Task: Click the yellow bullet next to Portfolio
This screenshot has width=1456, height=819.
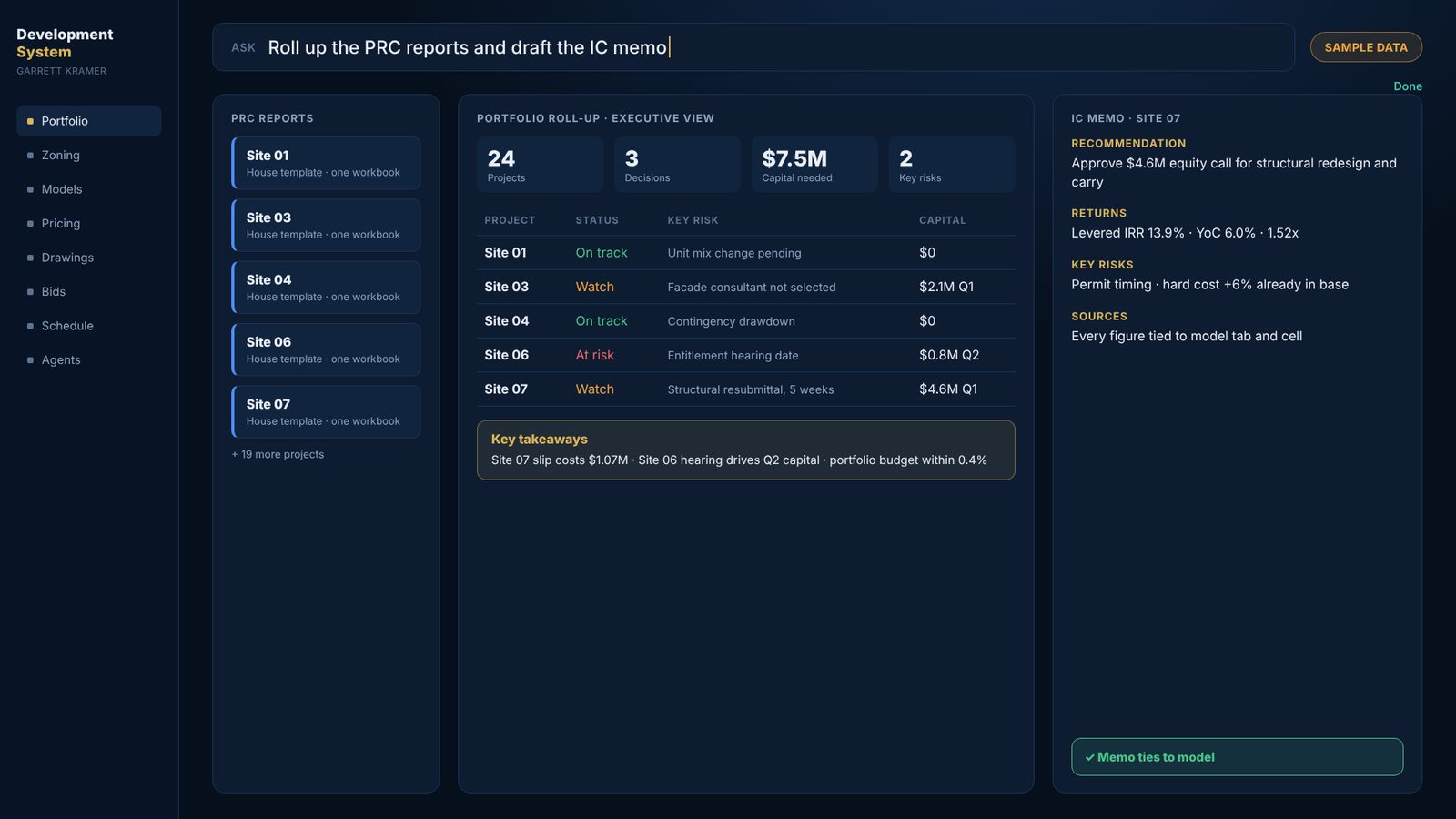Action: click(30, 121)
